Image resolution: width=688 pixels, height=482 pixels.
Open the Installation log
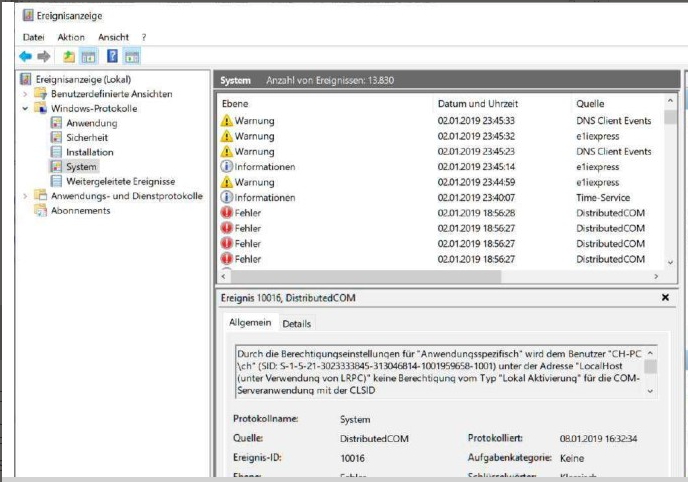point(90,152)
